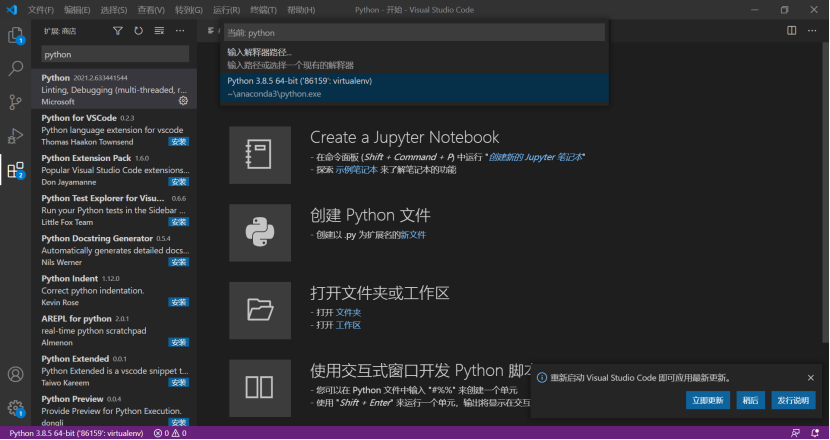
Task: Open the Run and Debug view
Action: (15, 136)
